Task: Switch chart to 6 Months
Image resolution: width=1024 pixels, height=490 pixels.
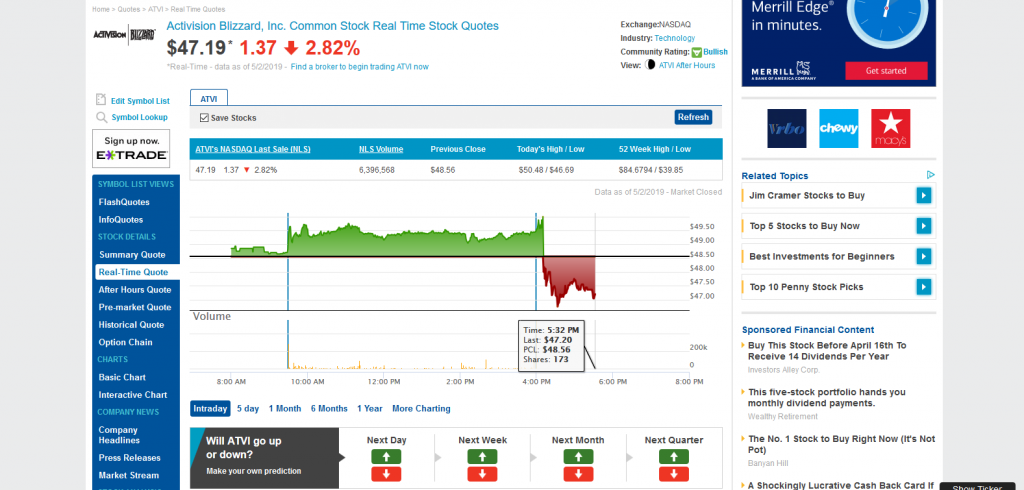Action: [x=329, y=408]
